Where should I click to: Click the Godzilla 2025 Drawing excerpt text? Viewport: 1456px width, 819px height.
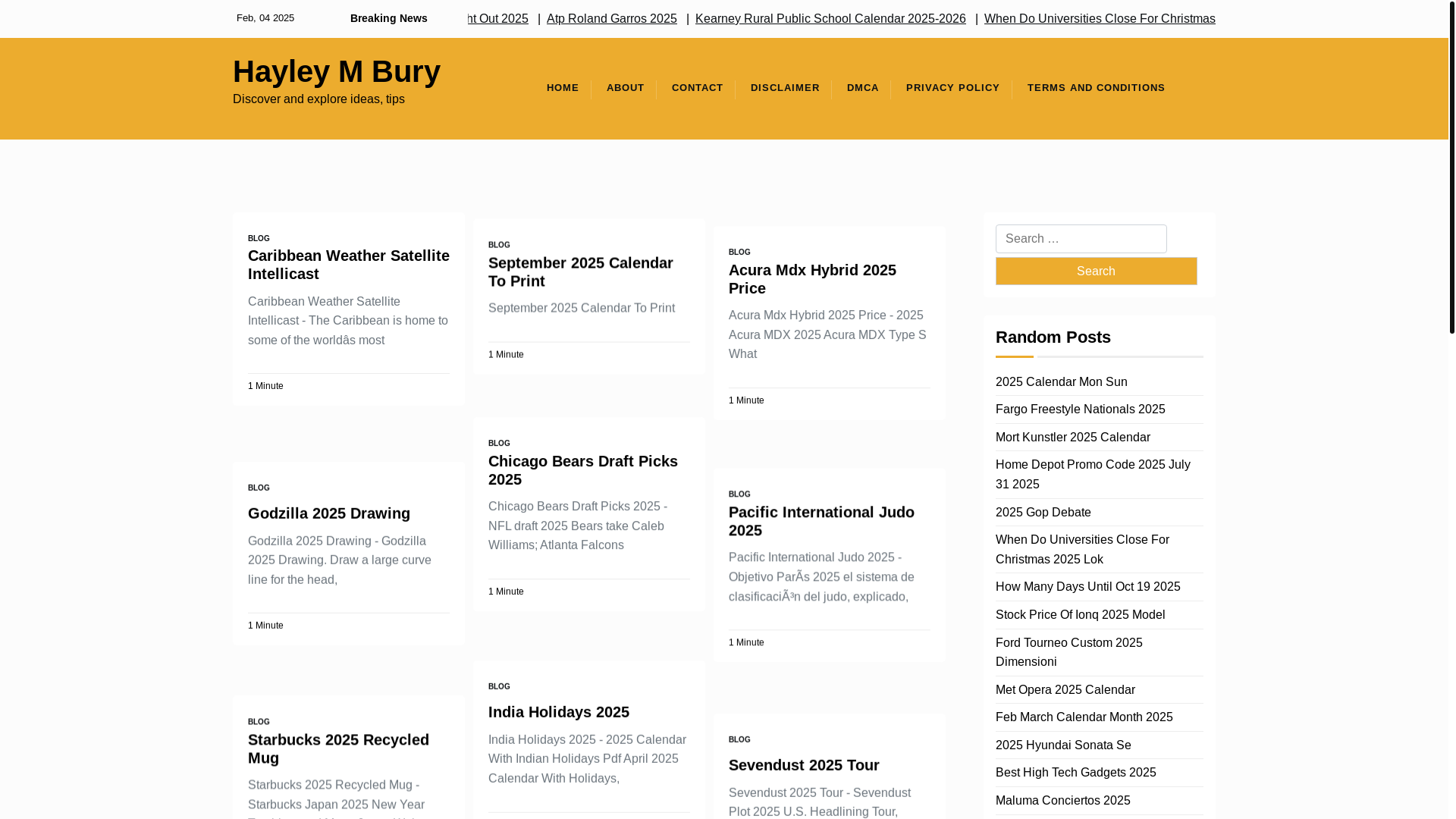coord(340,560)
